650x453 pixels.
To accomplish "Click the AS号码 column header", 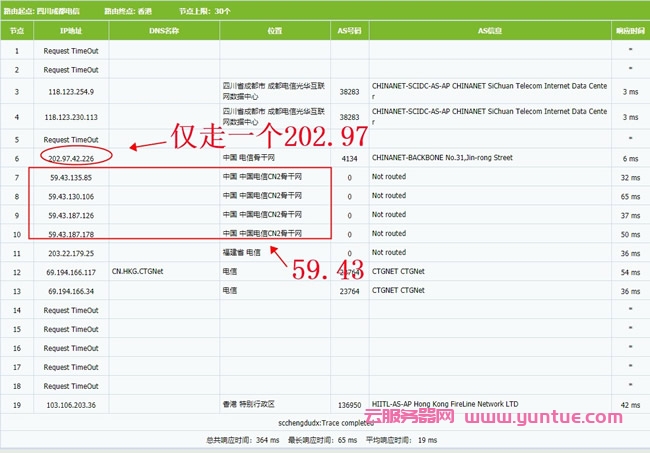I will coord(349,31).
